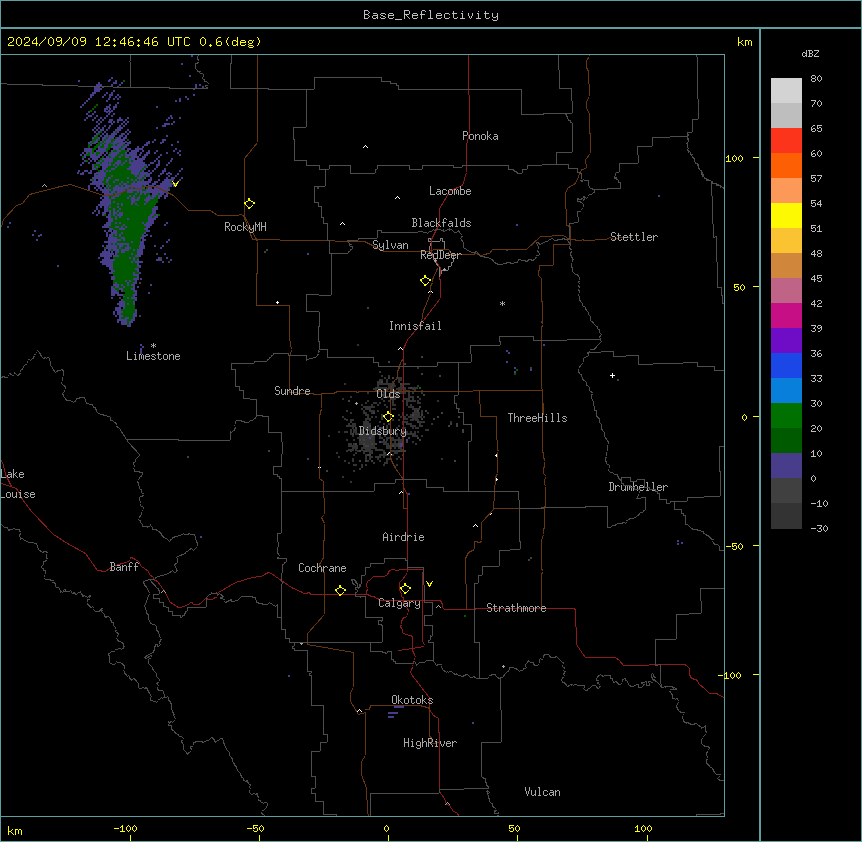
Task: Click the yellow diamond marker near RockyMH
Action: tap(250, 204)
